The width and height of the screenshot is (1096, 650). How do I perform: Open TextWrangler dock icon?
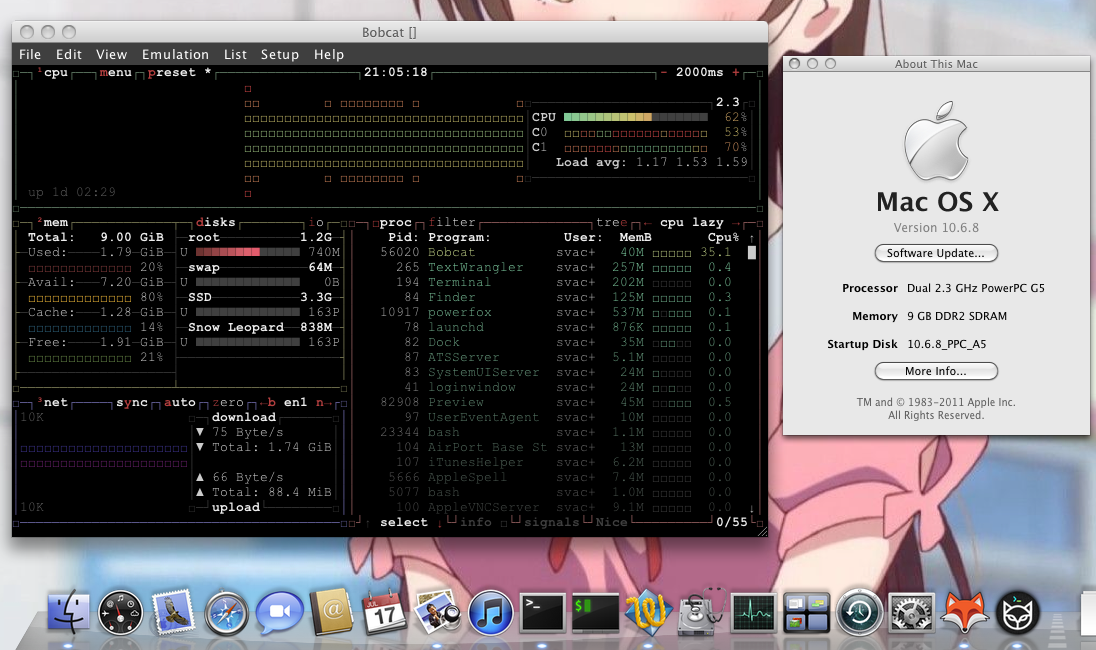tap(649, 613)
